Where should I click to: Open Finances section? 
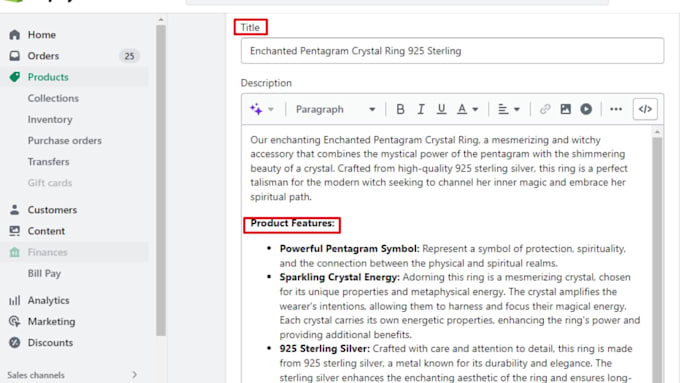pyautogui.click(x=47, y=252)
